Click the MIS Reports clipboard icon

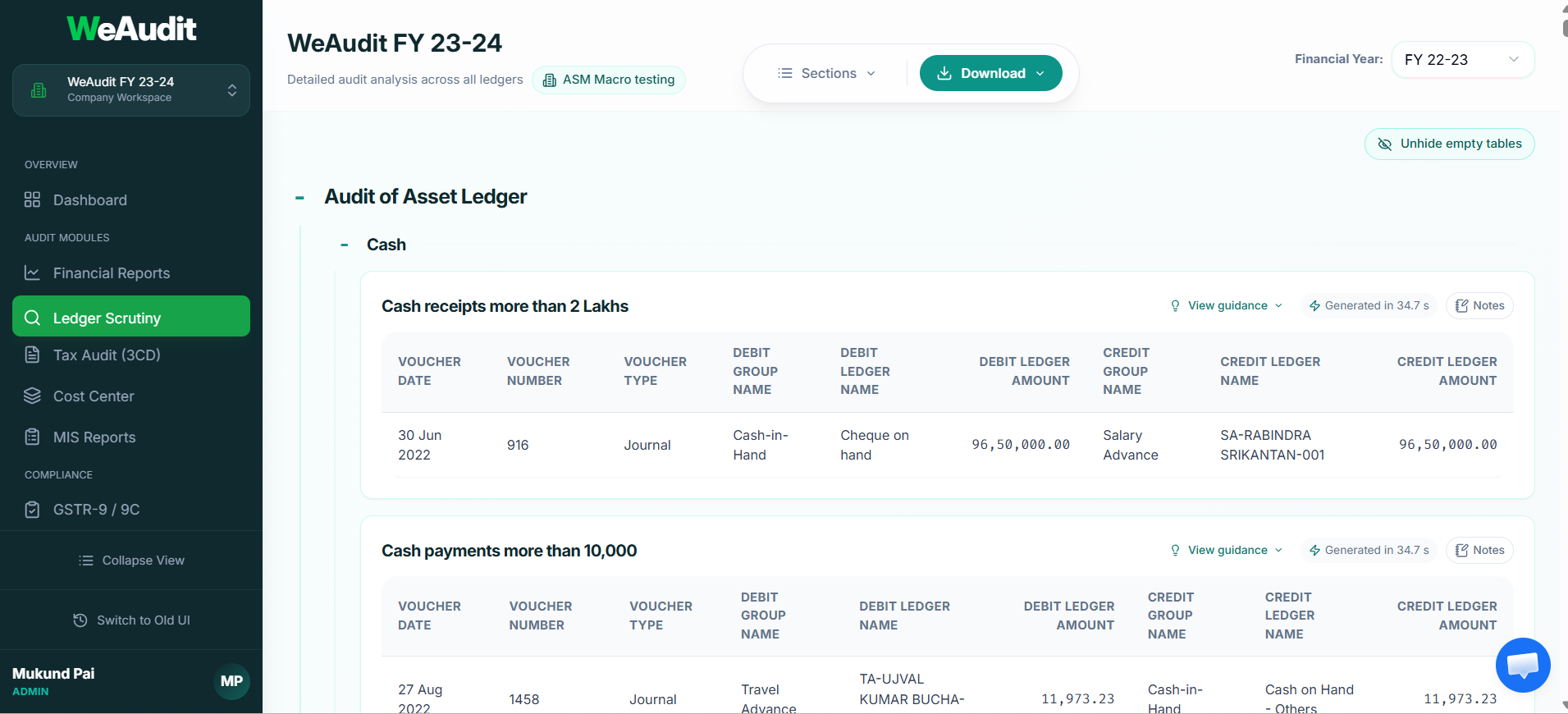[x=33, y=437]
